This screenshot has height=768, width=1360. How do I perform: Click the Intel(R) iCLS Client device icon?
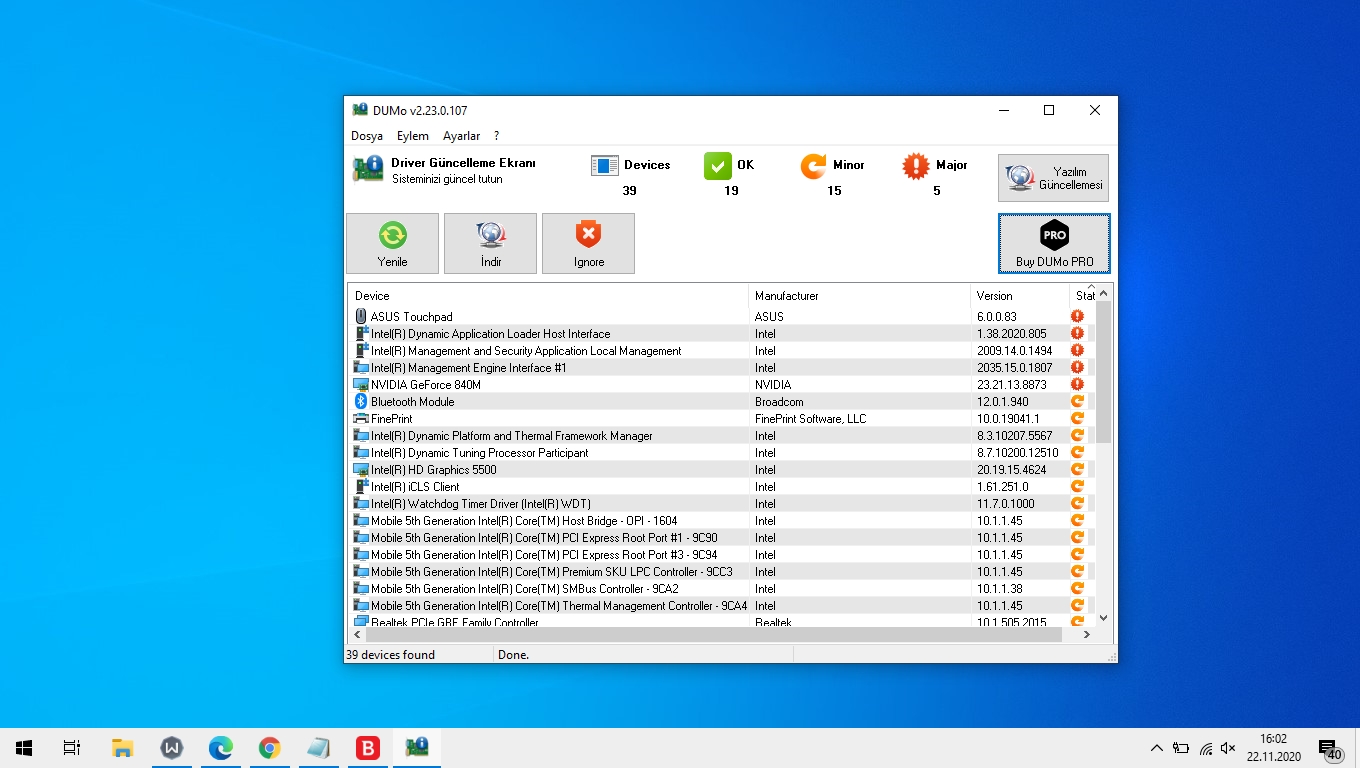click(361, 487)
